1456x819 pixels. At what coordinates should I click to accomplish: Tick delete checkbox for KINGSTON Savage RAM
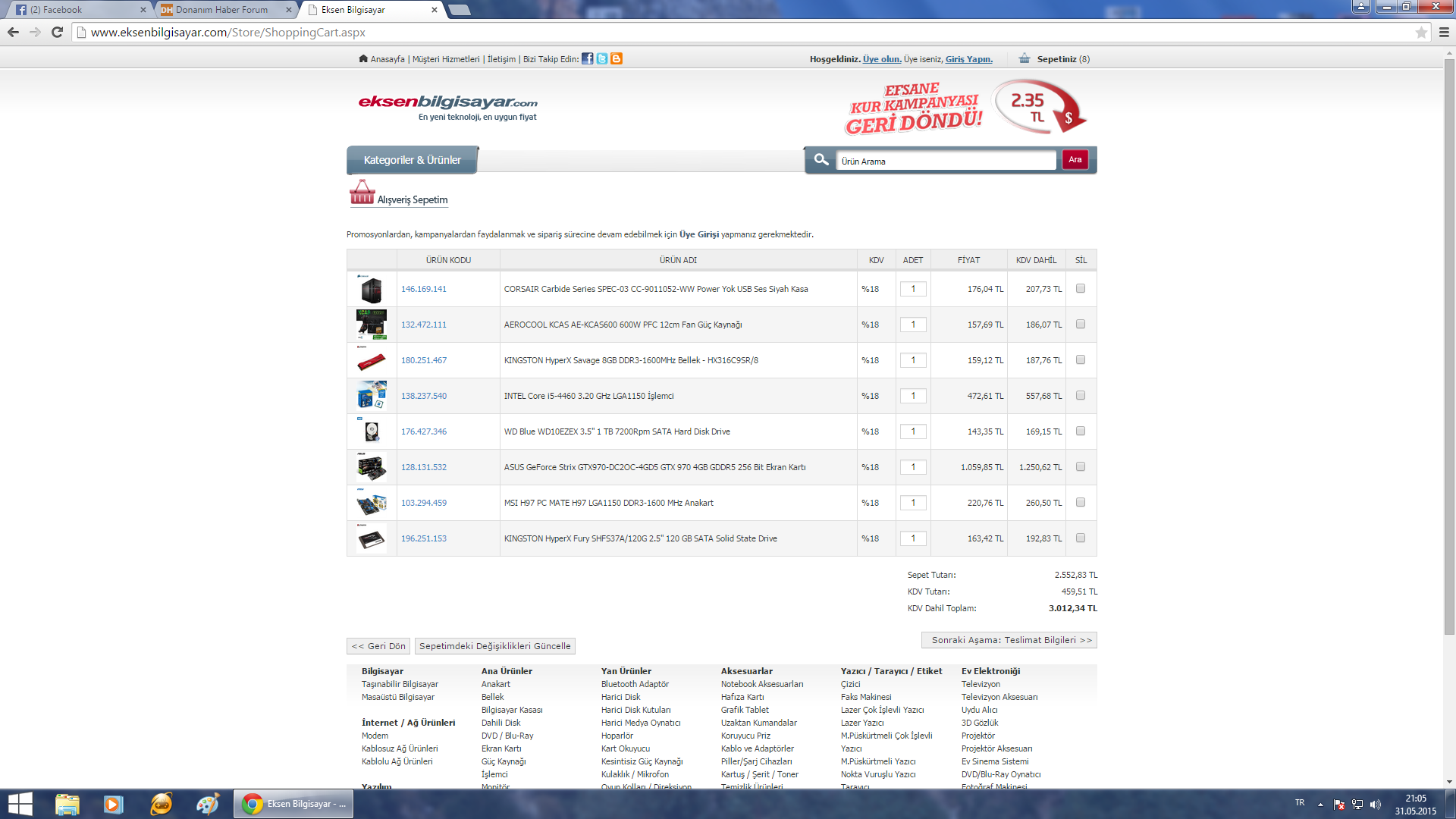(1081, 359)
